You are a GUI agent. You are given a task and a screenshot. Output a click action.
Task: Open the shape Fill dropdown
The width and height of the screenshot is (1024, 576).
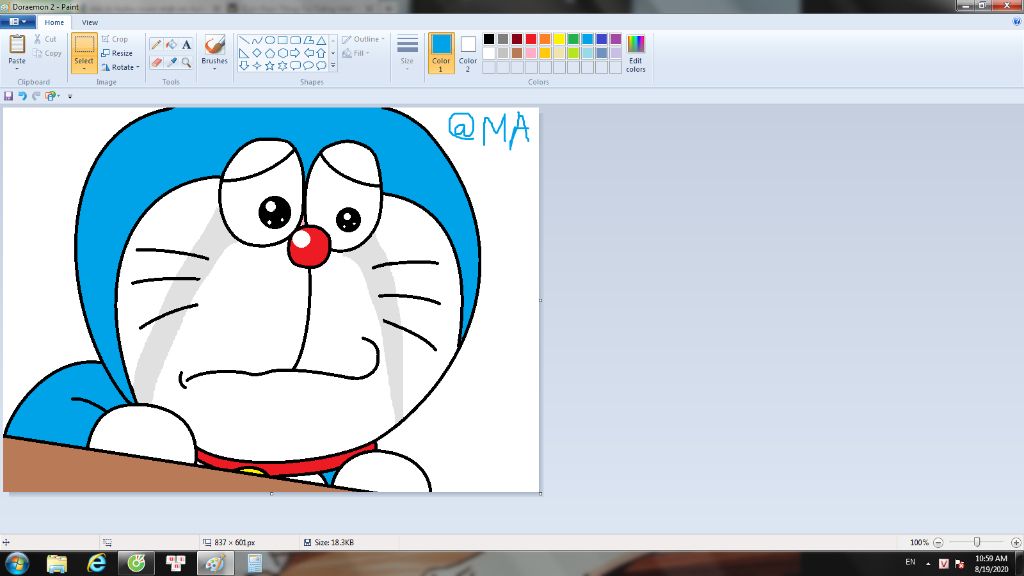357,54
